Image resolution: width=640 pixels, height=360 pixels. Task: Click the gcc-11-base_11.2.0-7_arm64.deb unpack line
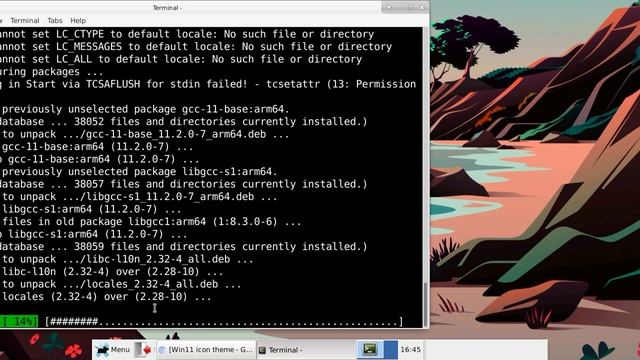145,134
